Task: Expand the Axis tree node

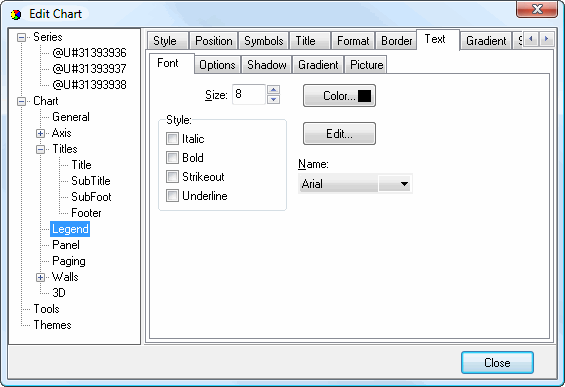Action: point(40,133)
